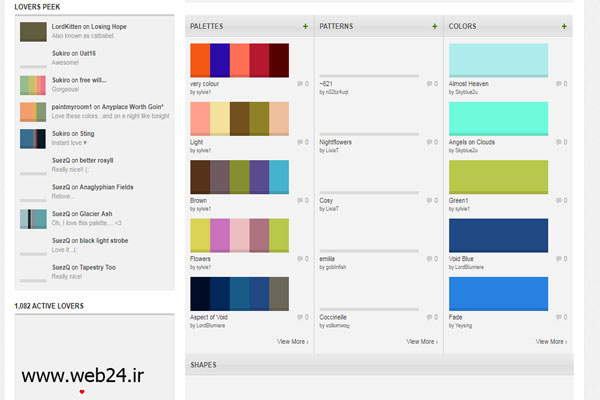Open SuezQ on black light strobe comment
Screen dimensions: 600x400
(x=90, y=241)
